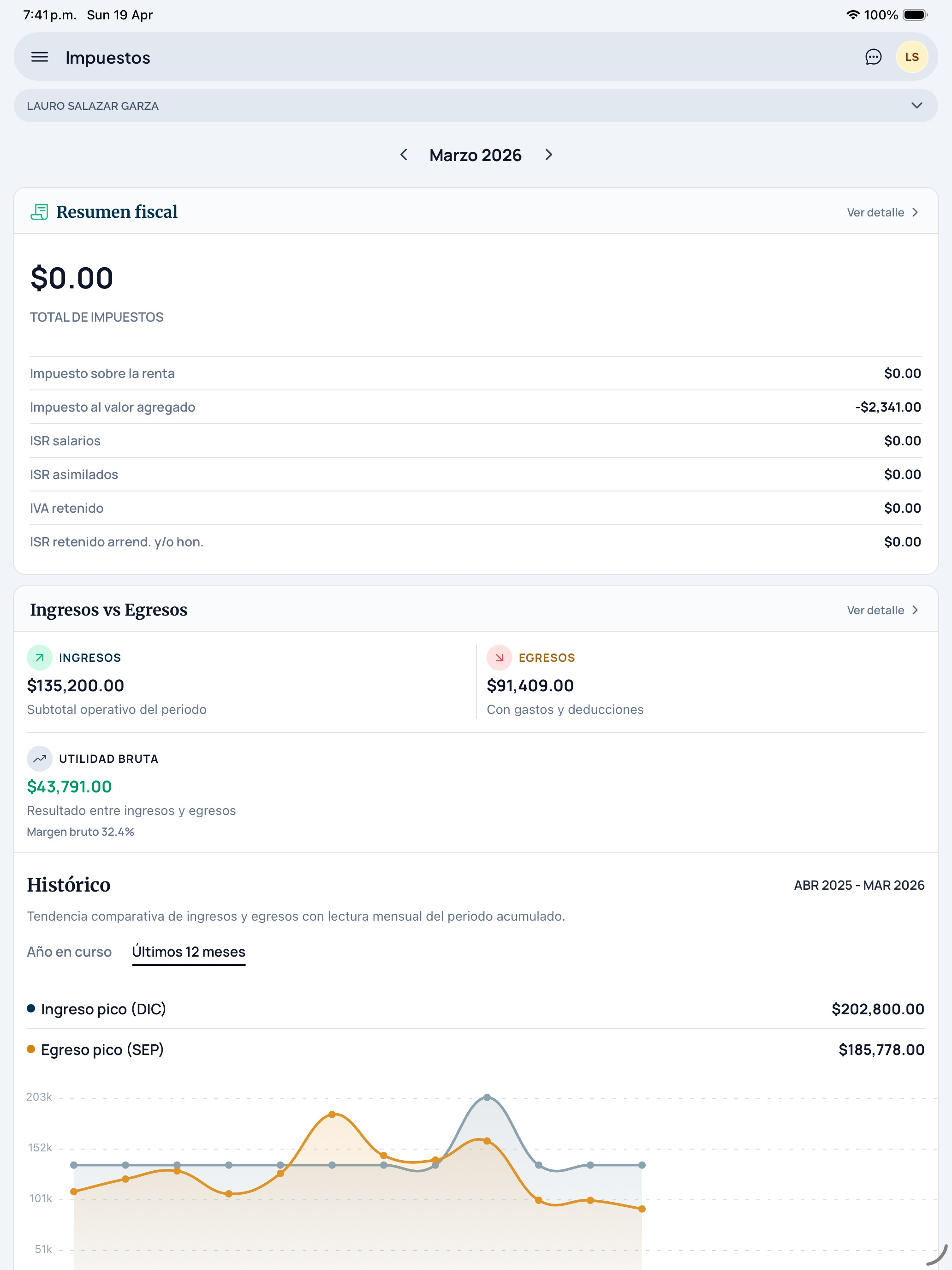Click the December income peak chart point

[x=487, y=1097]
